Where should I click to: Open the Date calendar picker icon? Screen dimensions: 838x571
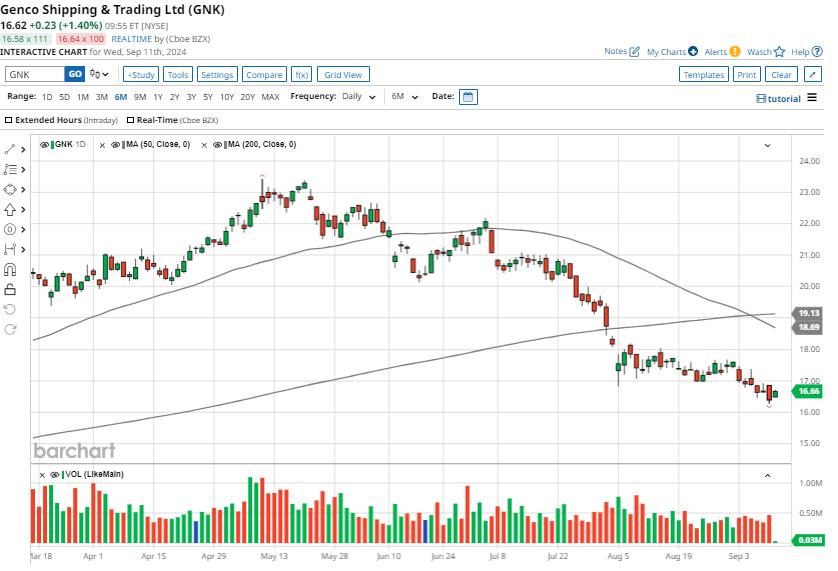coord(468,97)
